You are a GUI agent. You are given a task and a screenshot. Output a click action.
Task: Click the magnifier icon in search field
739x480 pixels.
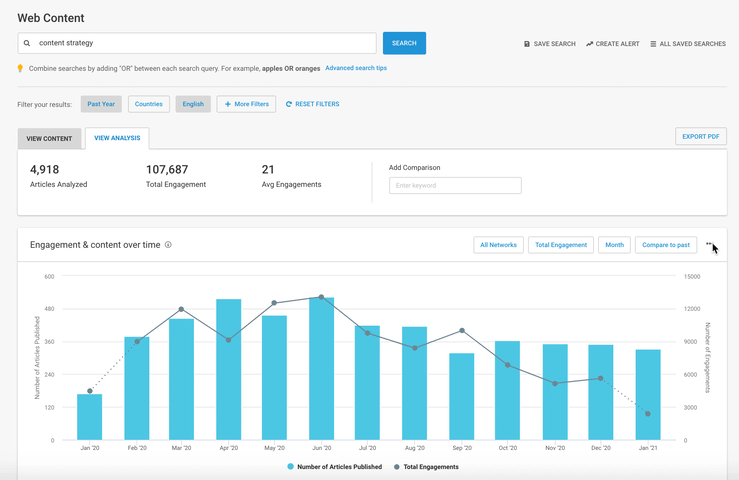[x=27, y=44]
